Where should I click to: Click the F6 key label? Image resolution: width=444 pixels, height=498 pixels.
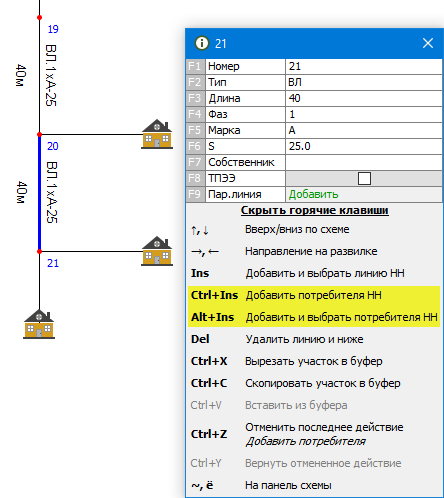(x=195, y=146)
